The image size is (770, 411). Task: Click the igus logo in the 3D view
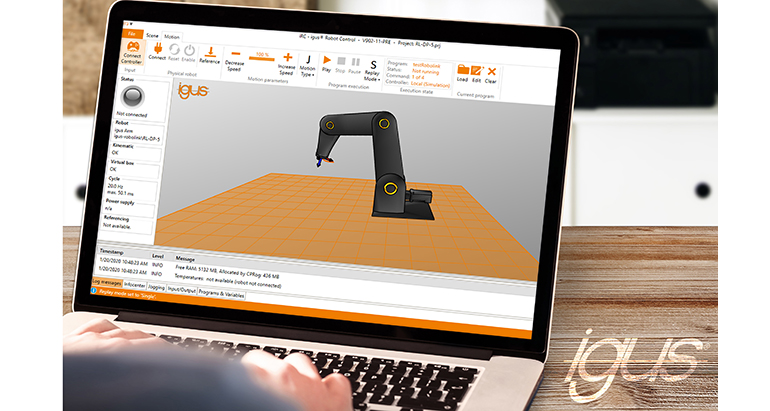192,91
